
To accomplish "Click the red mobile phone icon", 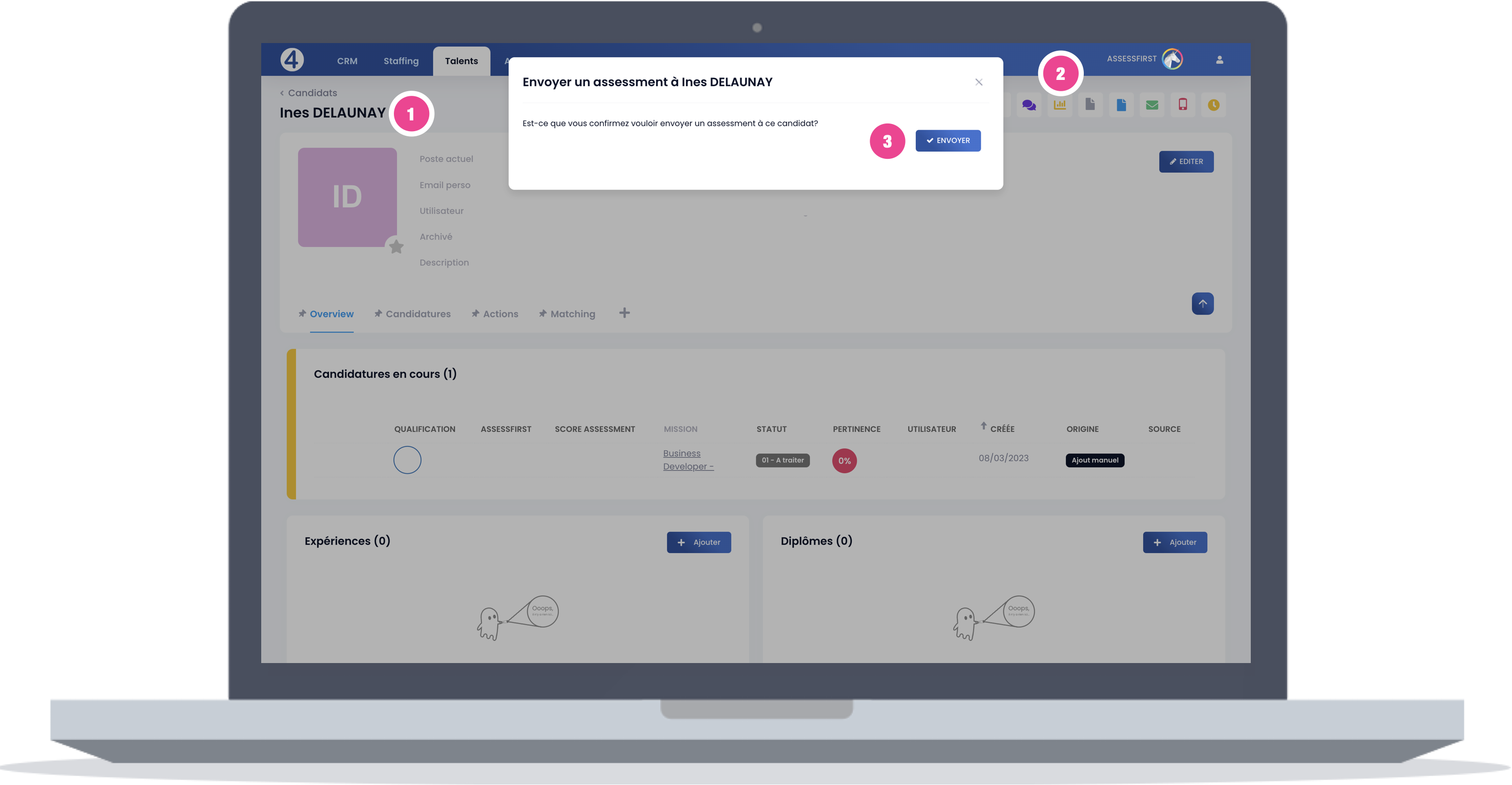I will pos(1183,105).
